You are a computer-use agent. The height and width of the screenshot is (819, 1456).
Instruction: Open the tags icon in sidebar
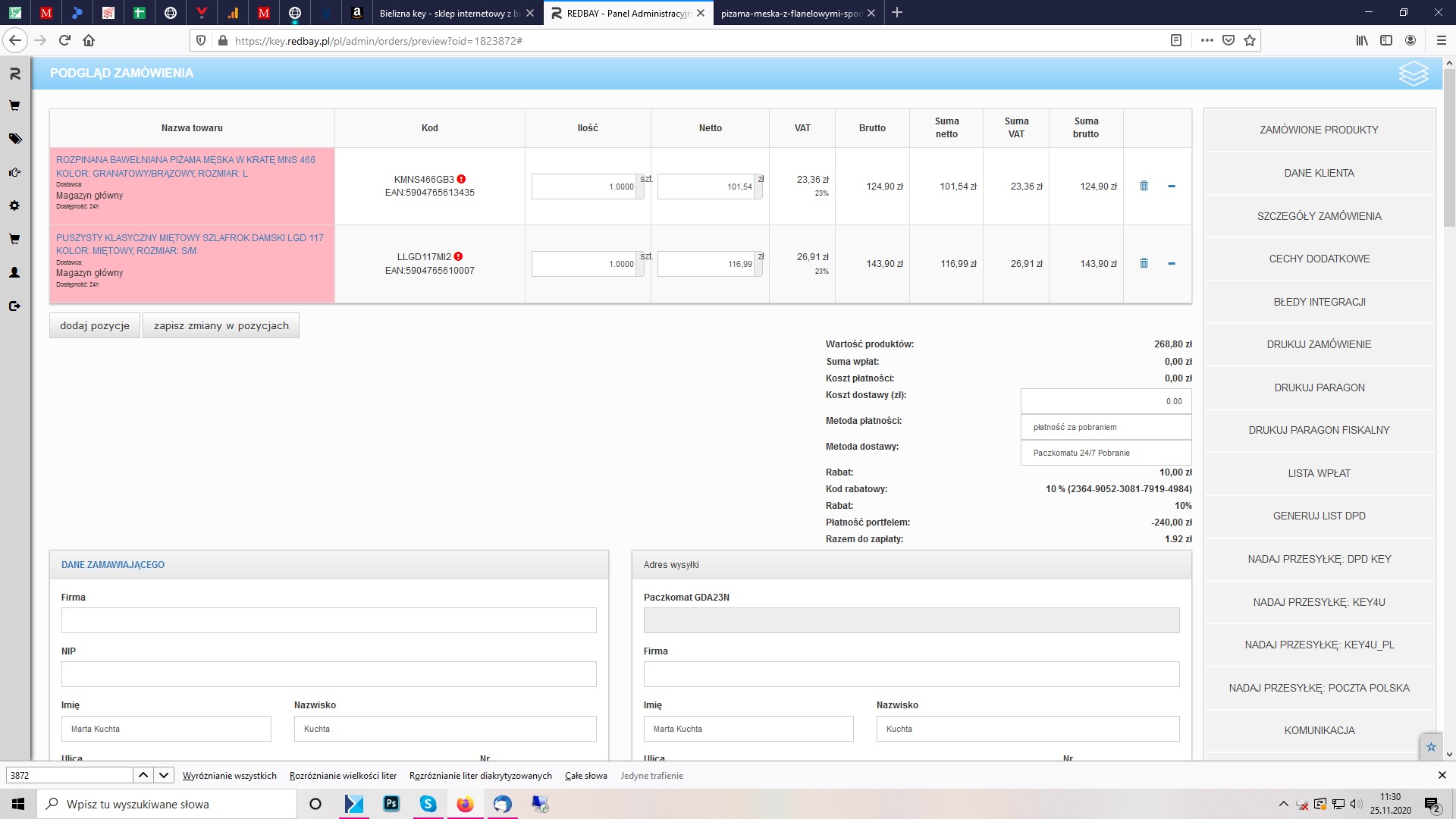pyautogui.click(x=14, y=139)
